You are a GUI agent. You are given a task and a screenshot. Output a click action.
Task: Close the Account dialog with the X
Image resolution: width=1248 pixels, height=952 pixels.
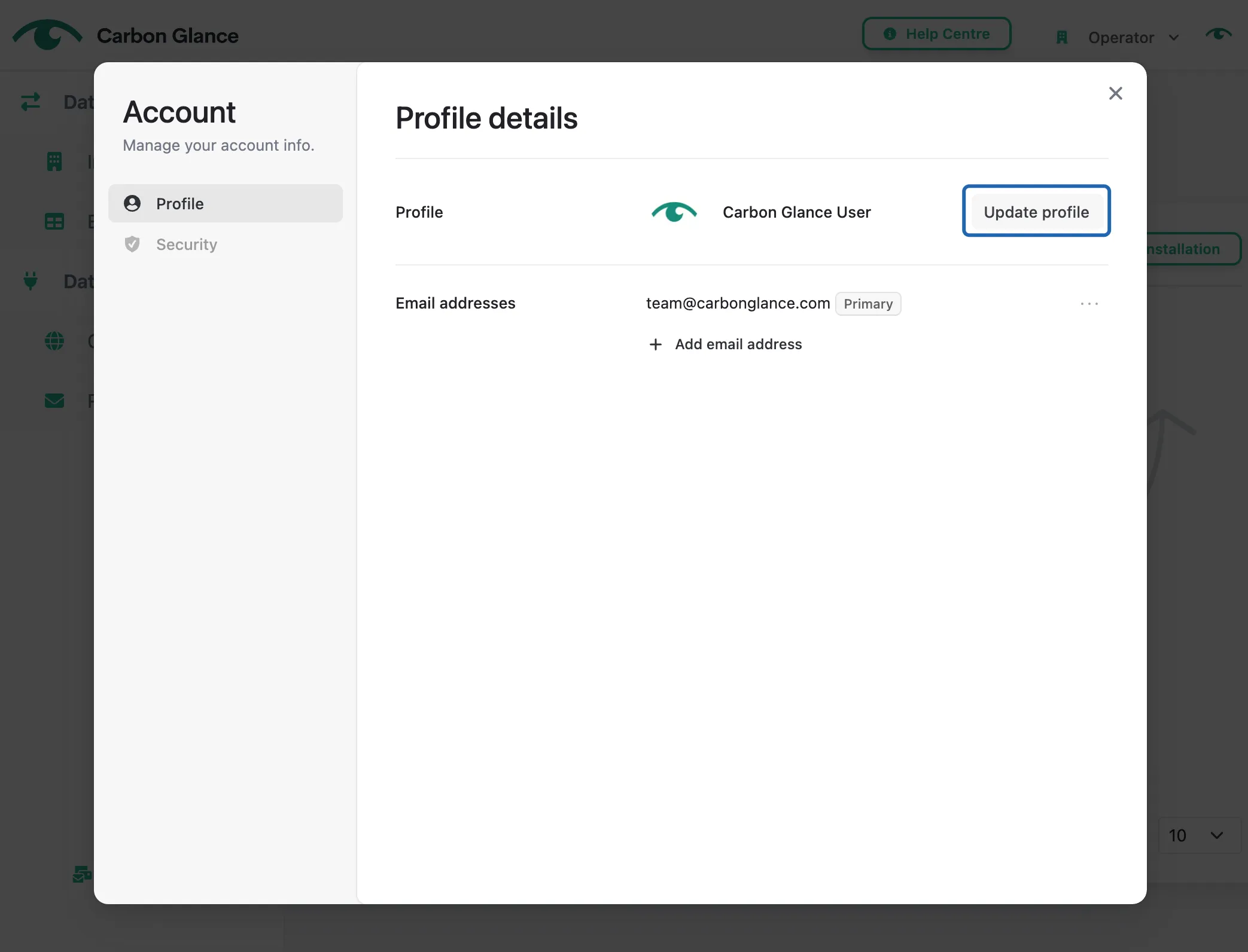[x=1115, y=93]
